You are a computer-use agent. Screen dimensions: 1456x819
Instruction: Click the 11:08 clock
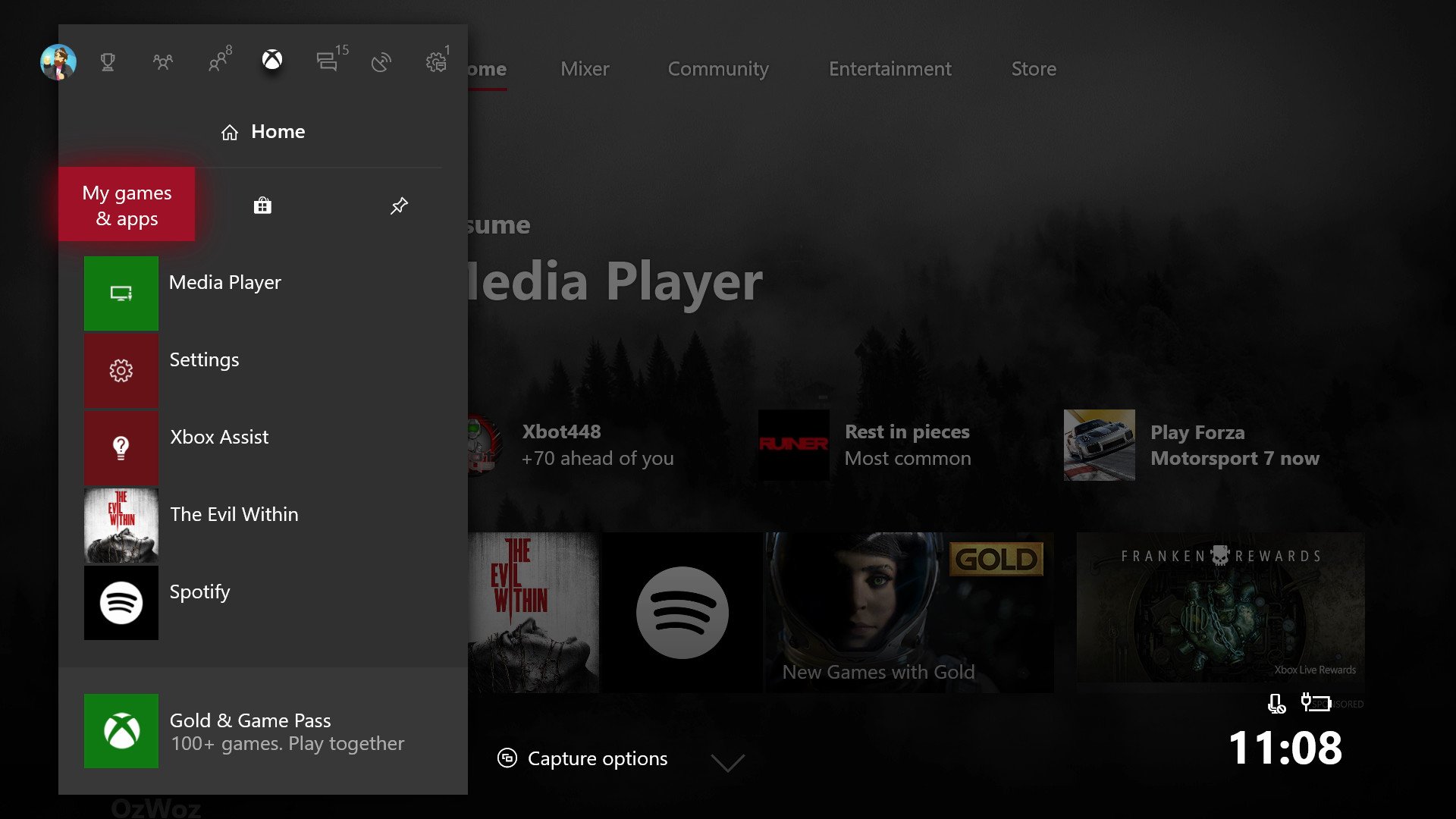coord(1285,748)
